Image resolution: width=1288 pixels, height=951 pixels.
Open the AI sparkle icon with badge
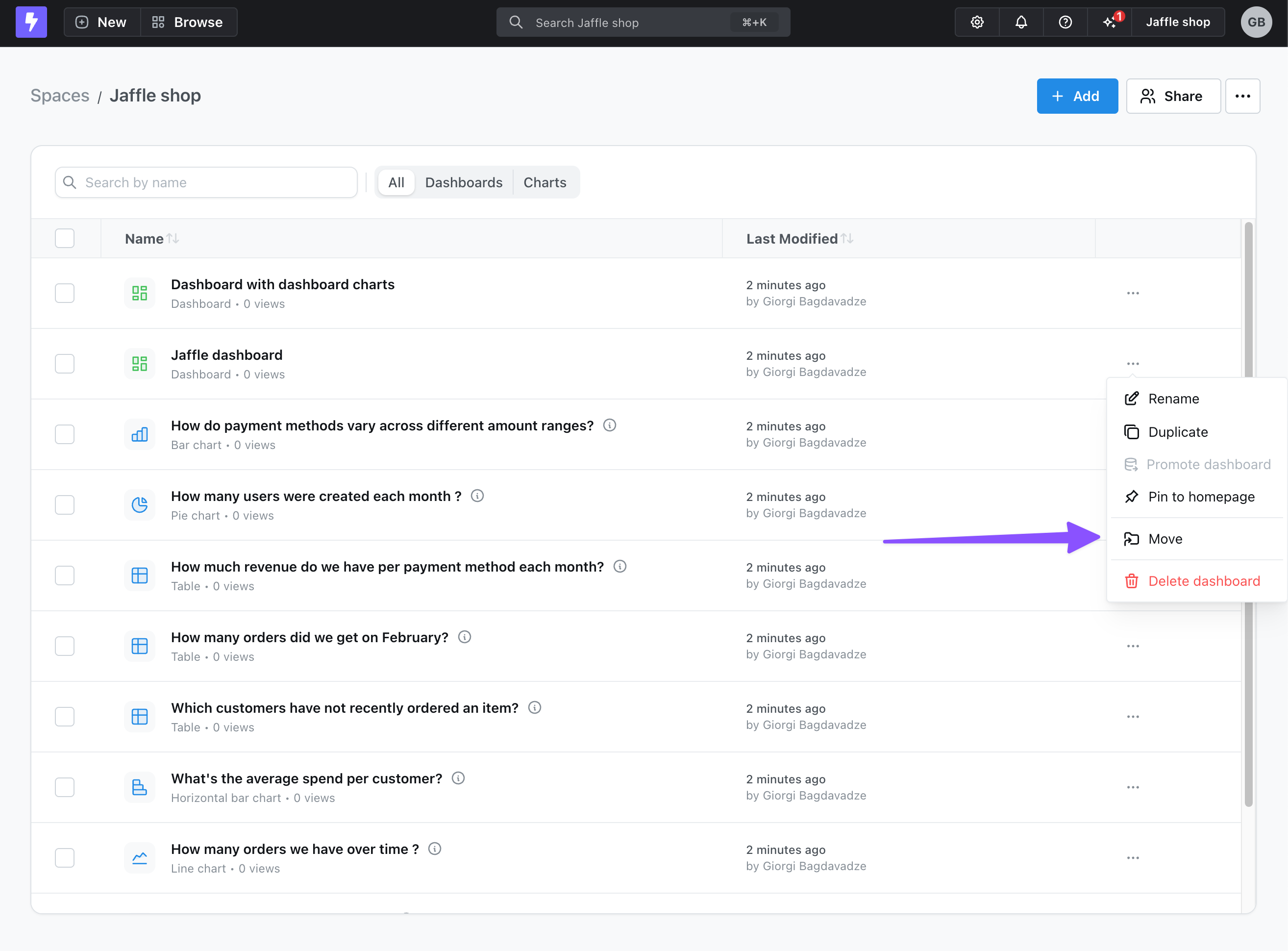coord(1110,23)
